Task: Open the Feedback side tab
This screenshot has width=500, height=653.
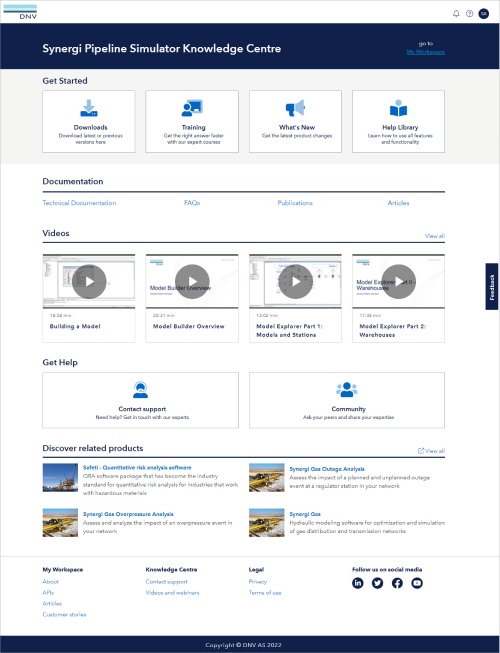Action: (x=492, y=287)
